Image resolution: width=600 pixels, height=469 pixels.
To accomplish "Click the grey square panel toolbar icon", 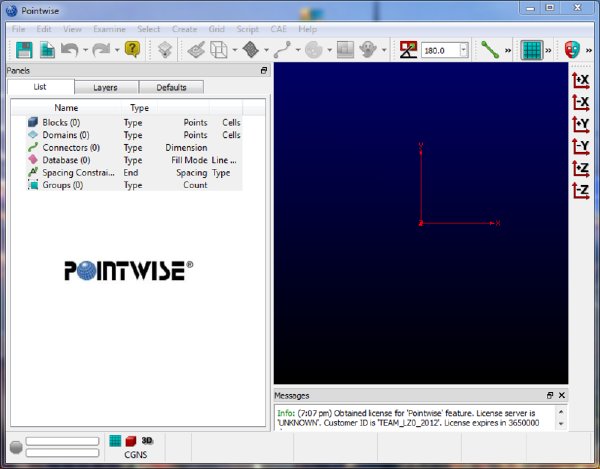I will [345, 50].
